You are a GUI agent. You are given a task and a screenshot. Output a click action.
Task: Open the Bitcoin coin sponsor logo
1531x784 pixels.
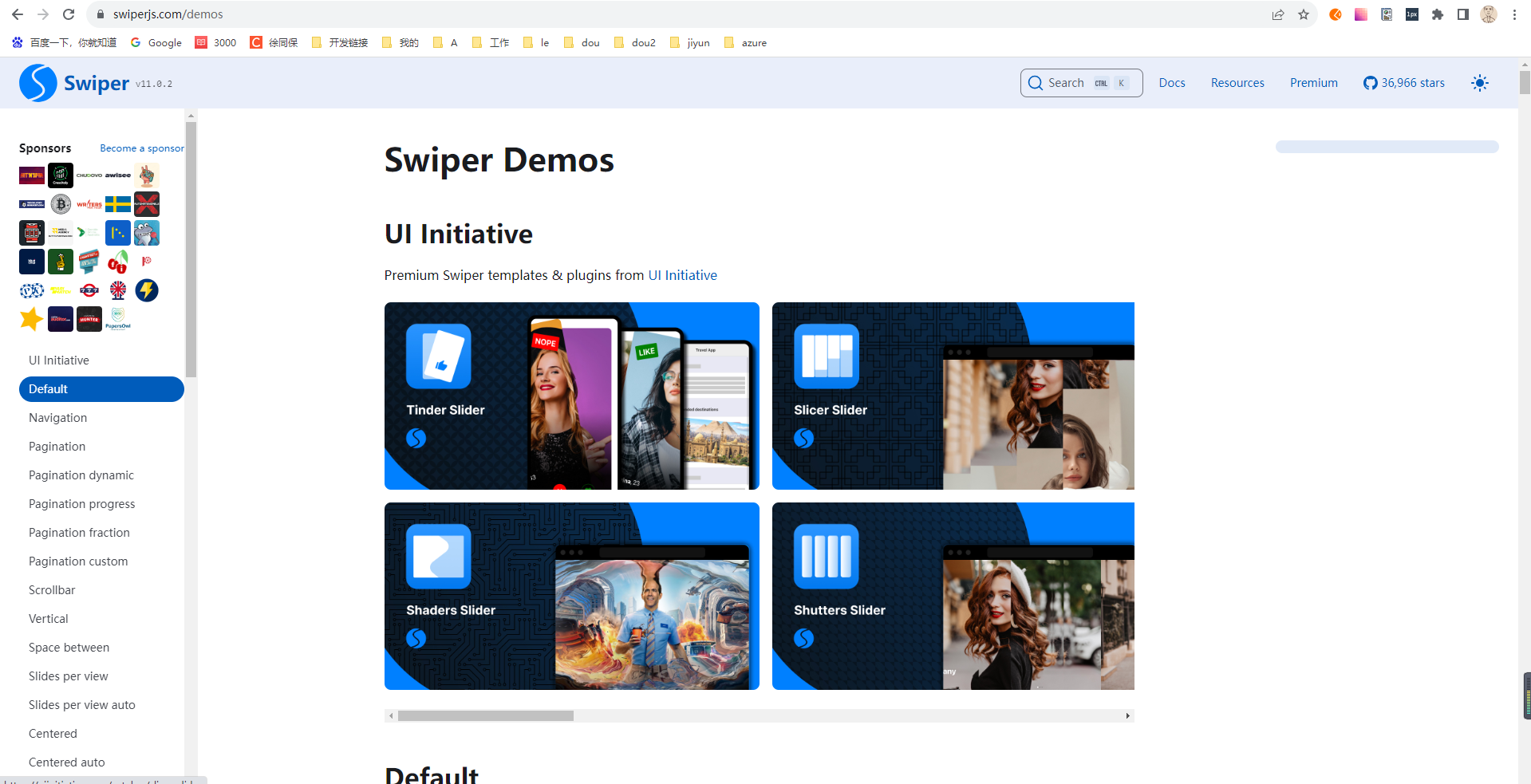coord(61,204)
